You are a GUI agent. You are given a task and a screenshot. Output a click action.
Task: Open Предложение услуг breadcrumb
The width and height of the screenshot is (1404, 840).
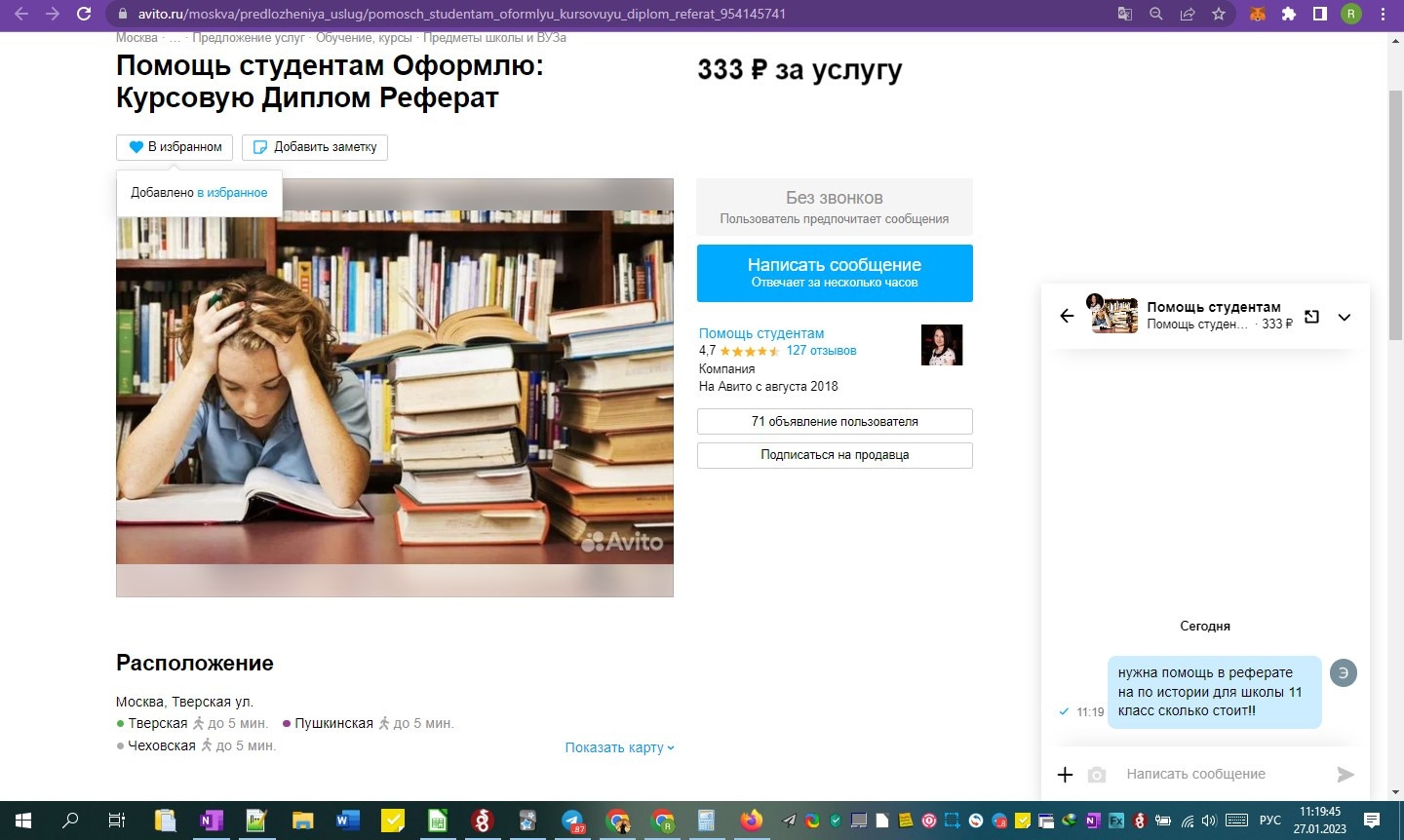click(249, 38)
